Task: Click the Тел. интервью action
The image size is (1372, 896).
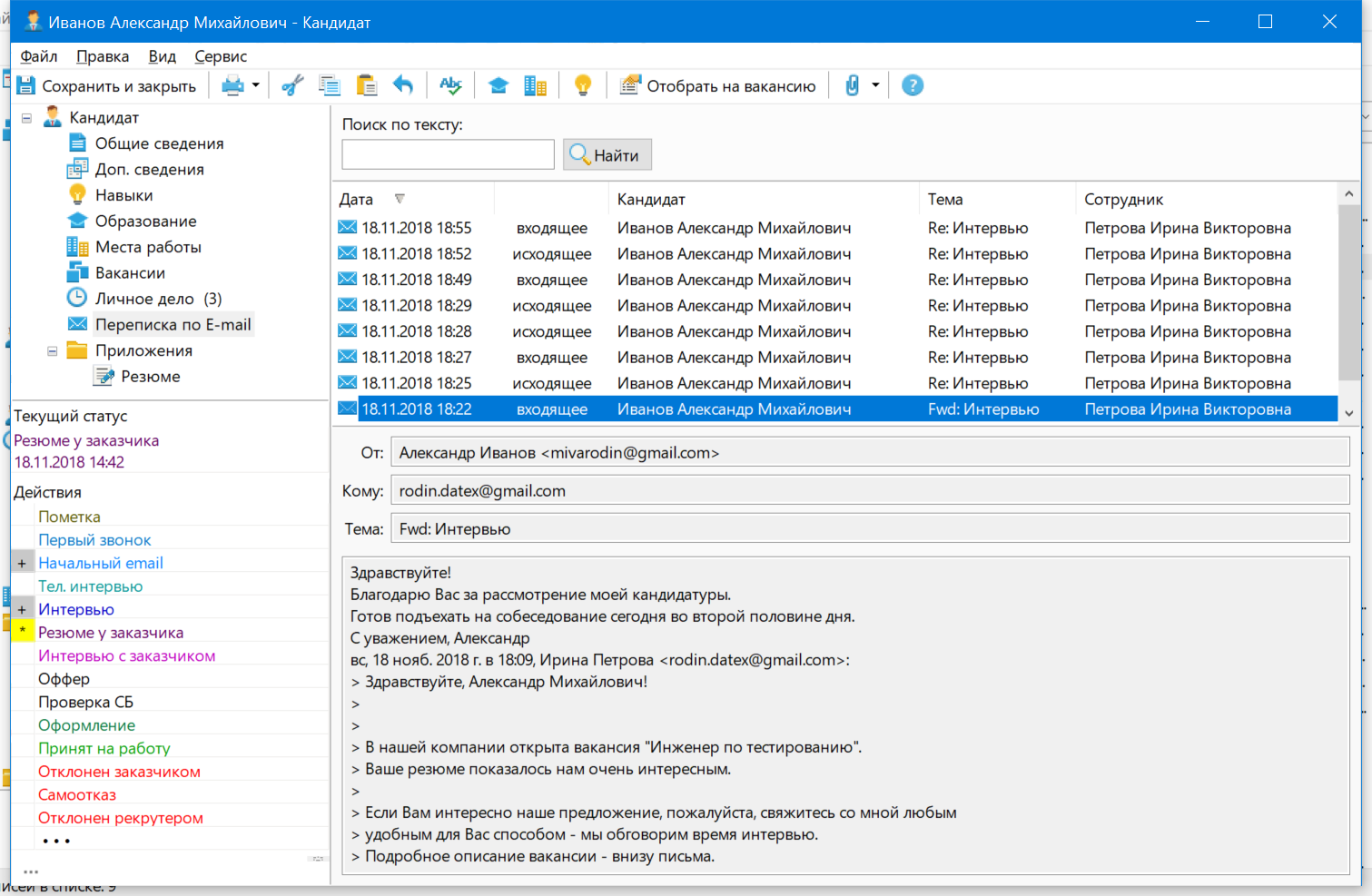Action: 90,586
